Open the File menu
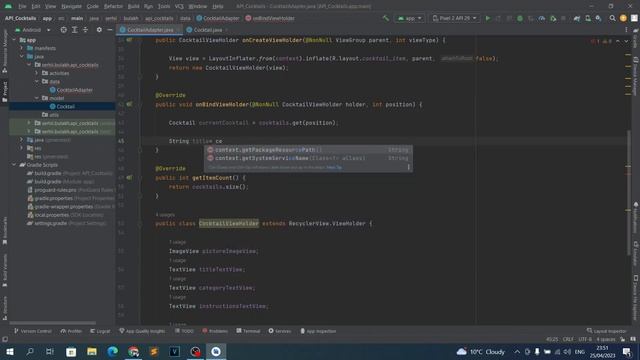 pos(22,7)
